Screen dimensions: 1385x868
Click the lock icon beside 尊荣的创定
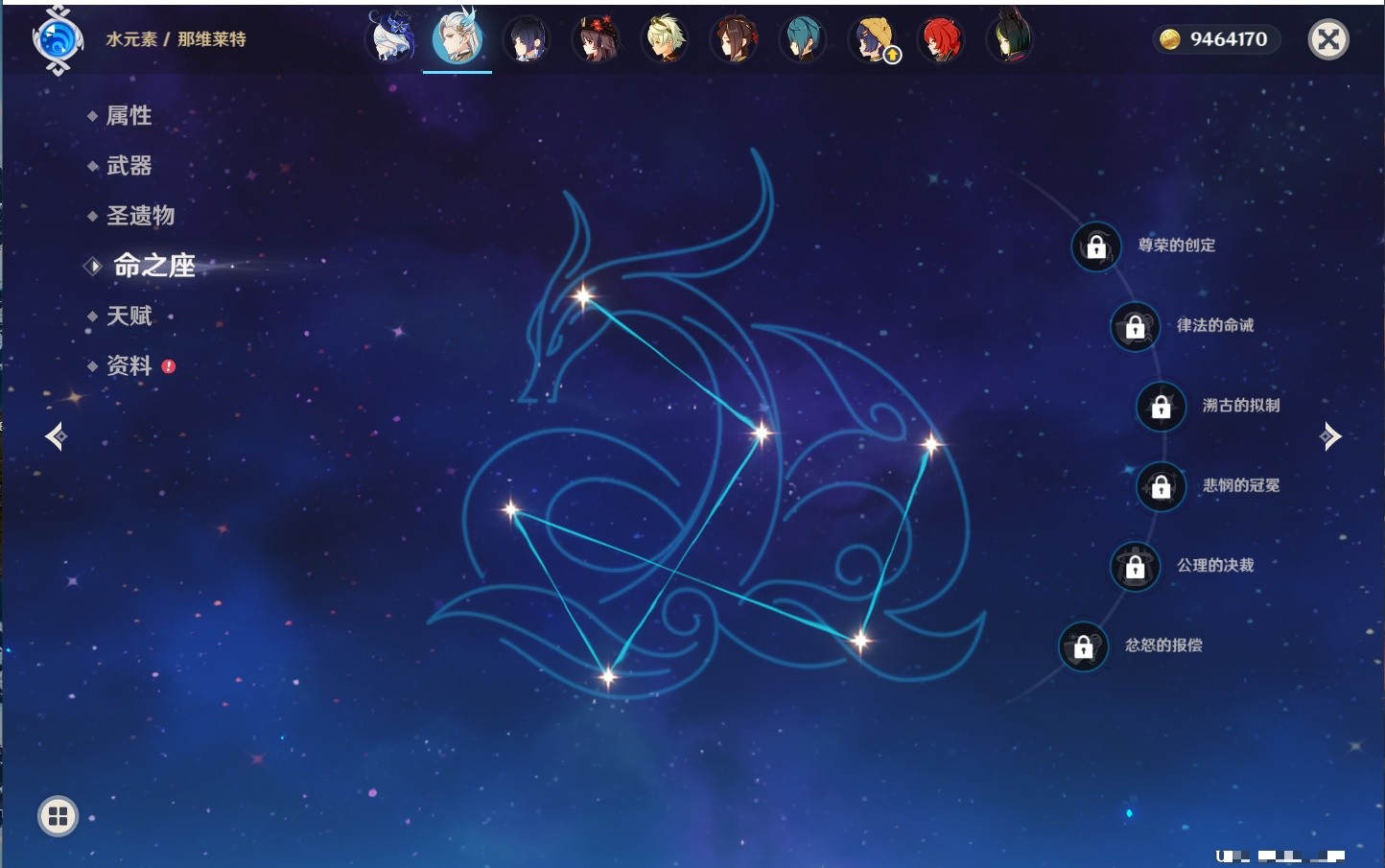pyautogui.click(x=1096, y=246)
